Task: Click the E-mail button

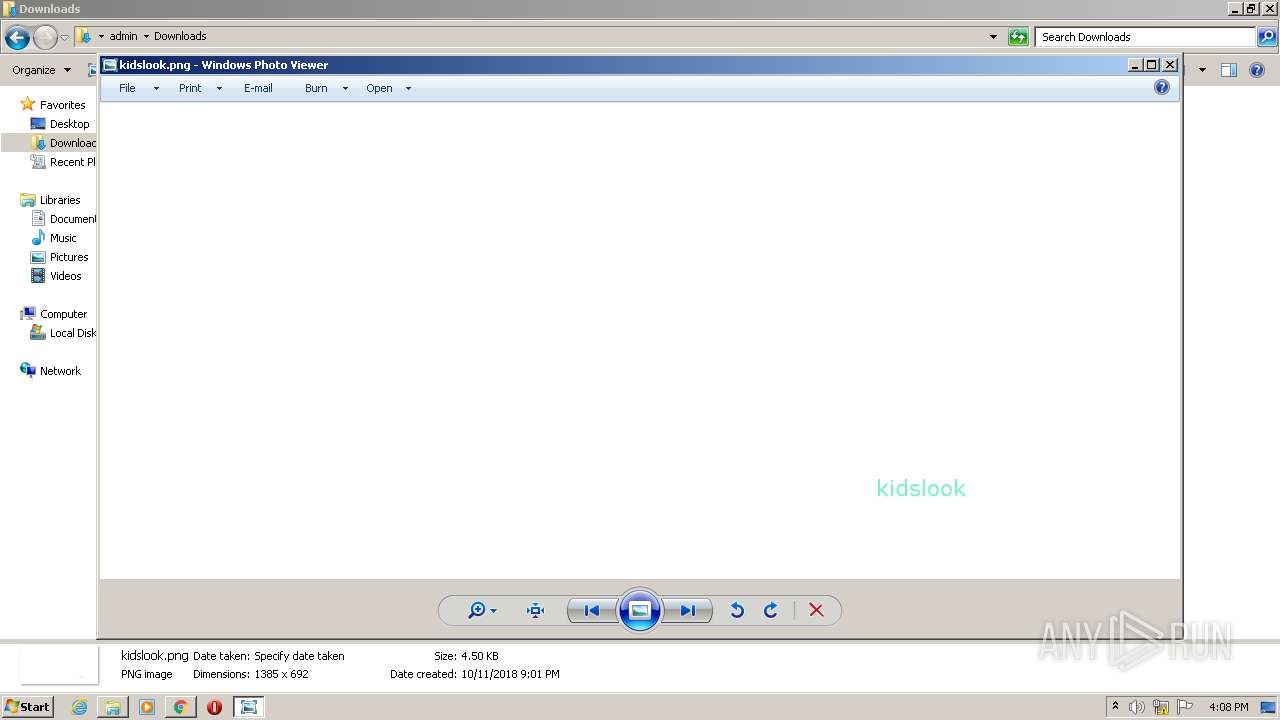Action: pos(258,88)
